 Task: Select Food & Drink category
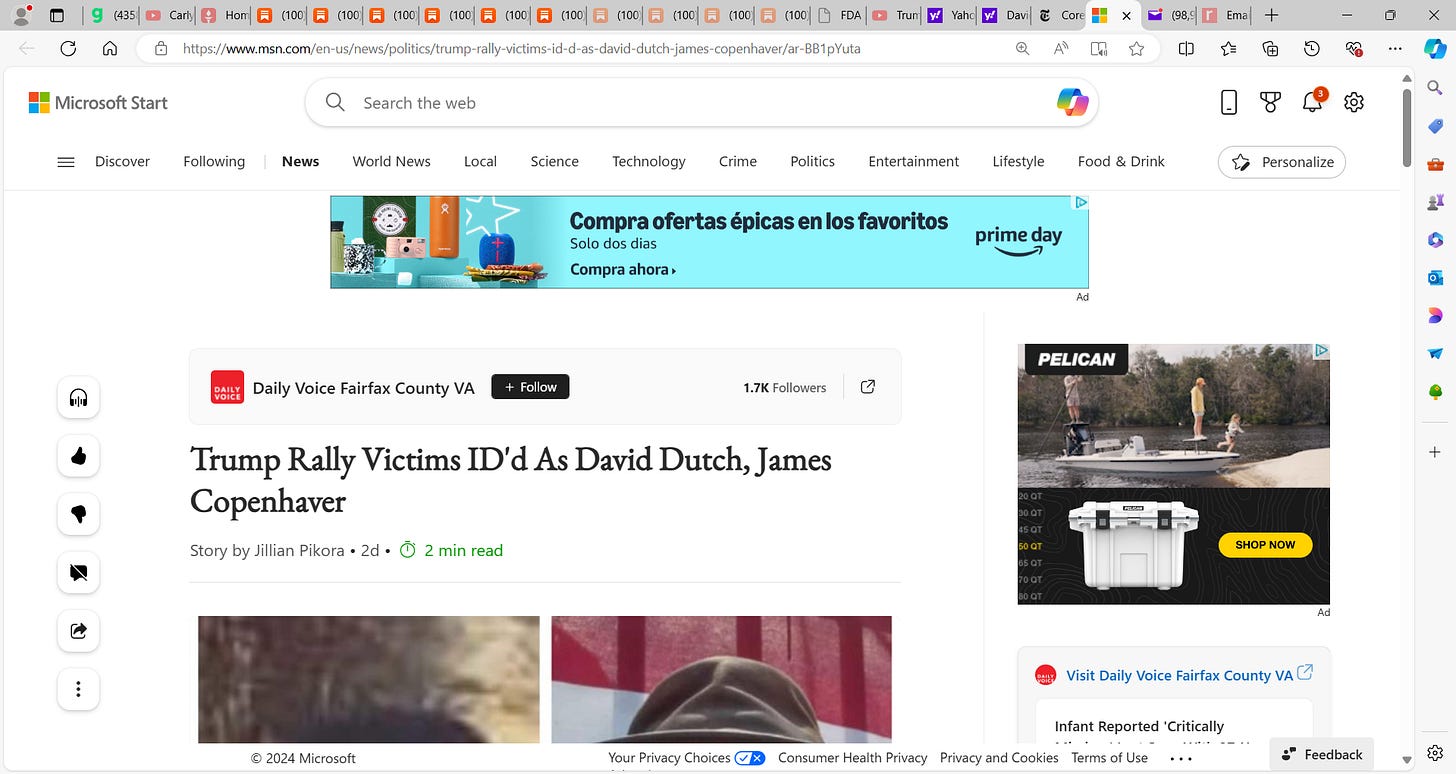pos(1121,161)
